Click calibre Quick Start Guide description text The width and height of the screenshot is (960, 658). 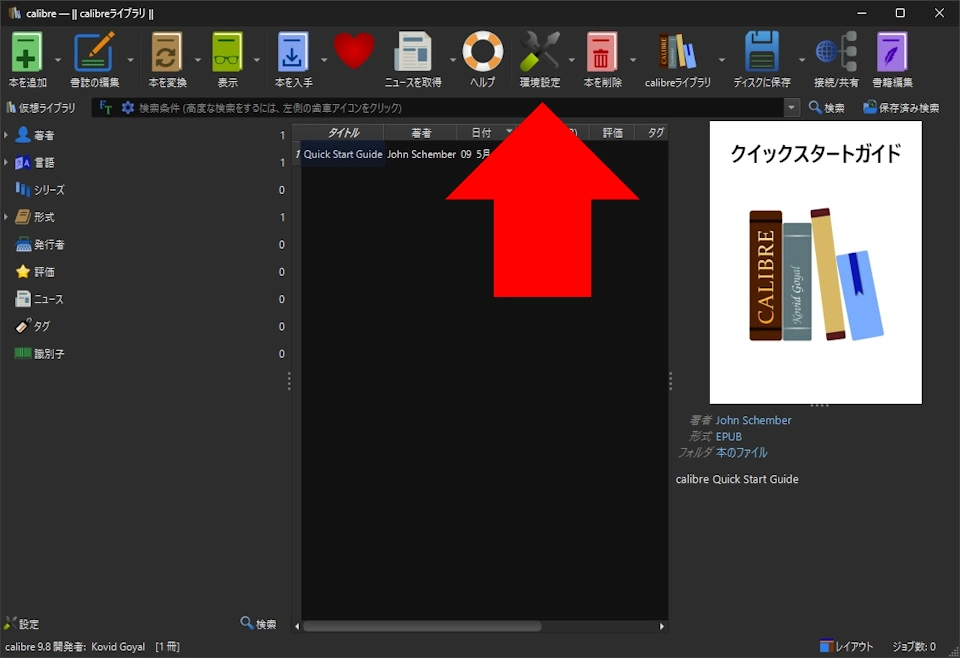737,479
